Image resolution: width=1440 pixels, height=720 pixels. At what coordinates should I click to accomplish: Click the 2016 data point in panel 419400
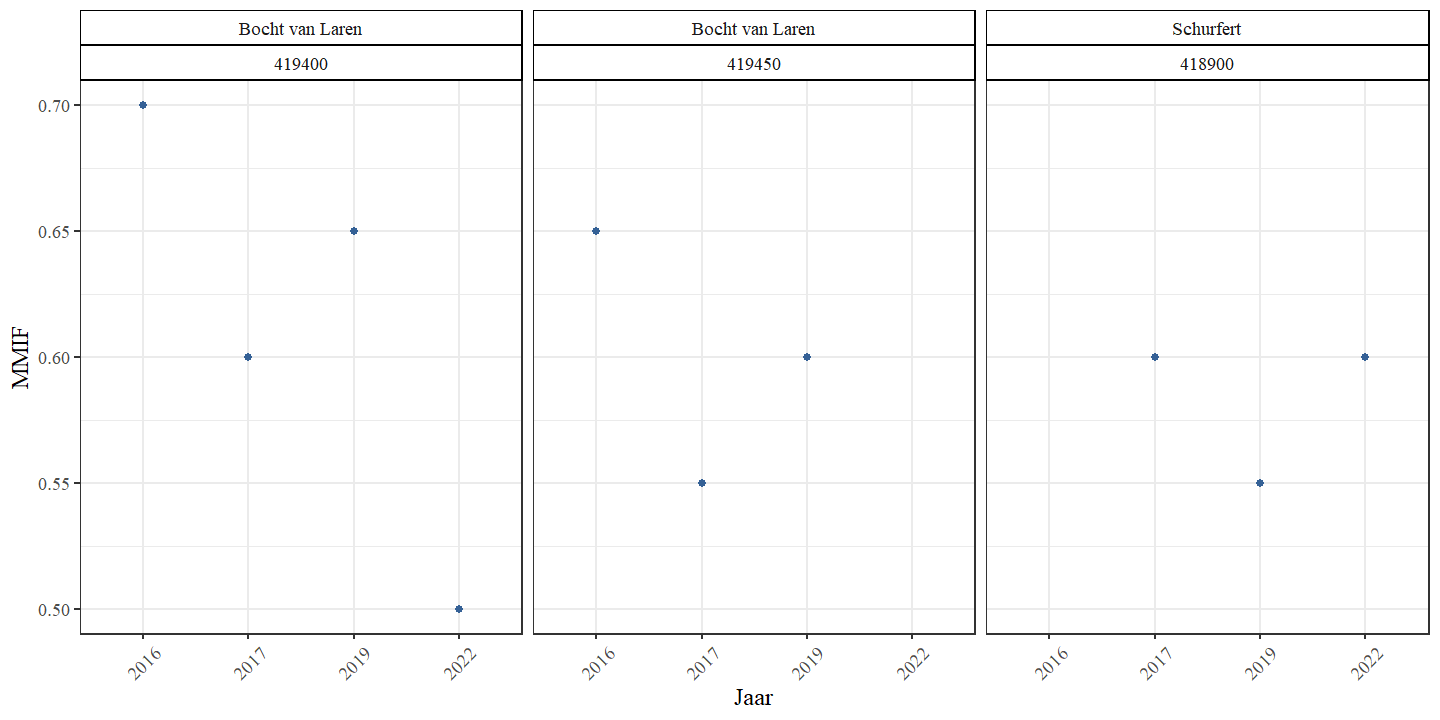pos(143,105)
